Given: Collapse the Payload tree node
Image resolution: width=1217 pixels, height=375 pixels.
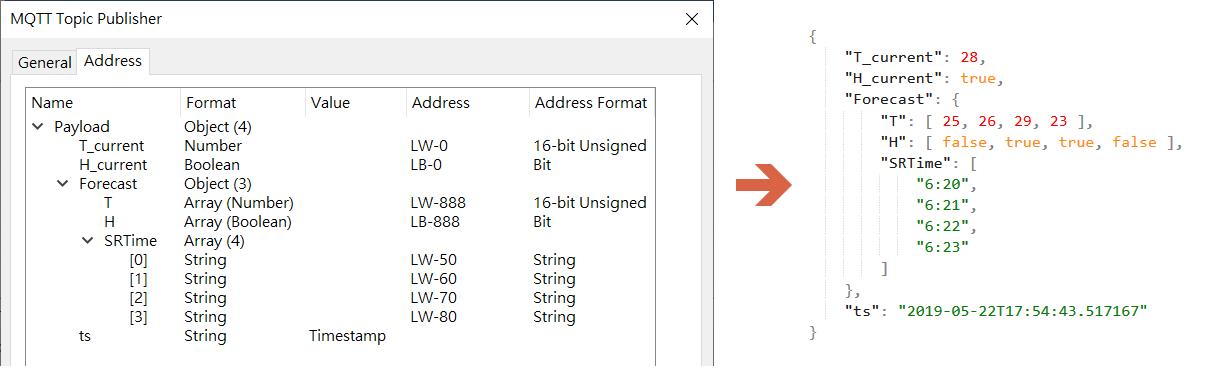Looking at the screenshot, I should click(38, 127).
